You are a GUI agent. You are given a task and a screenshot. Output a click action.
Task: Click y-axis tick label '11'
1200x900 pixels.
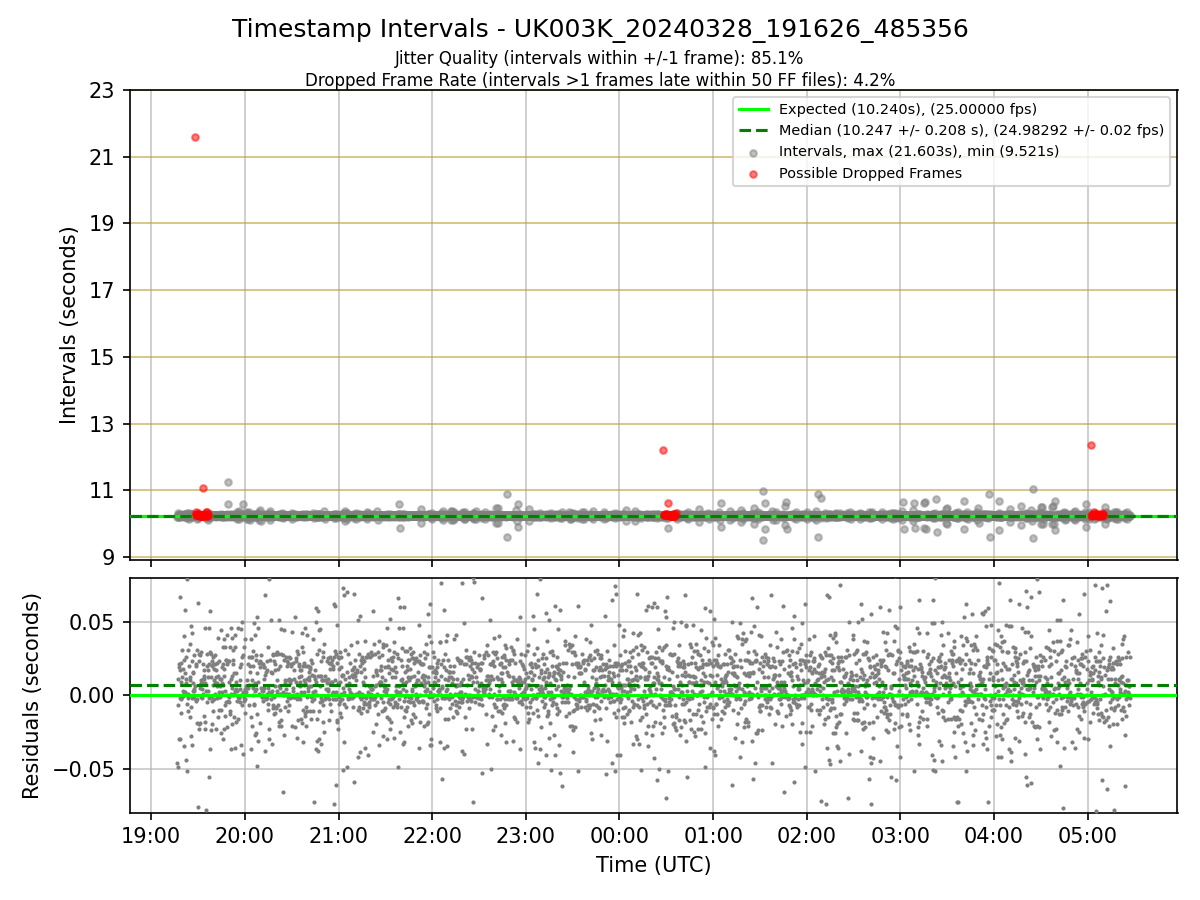(x=103, y=490)
